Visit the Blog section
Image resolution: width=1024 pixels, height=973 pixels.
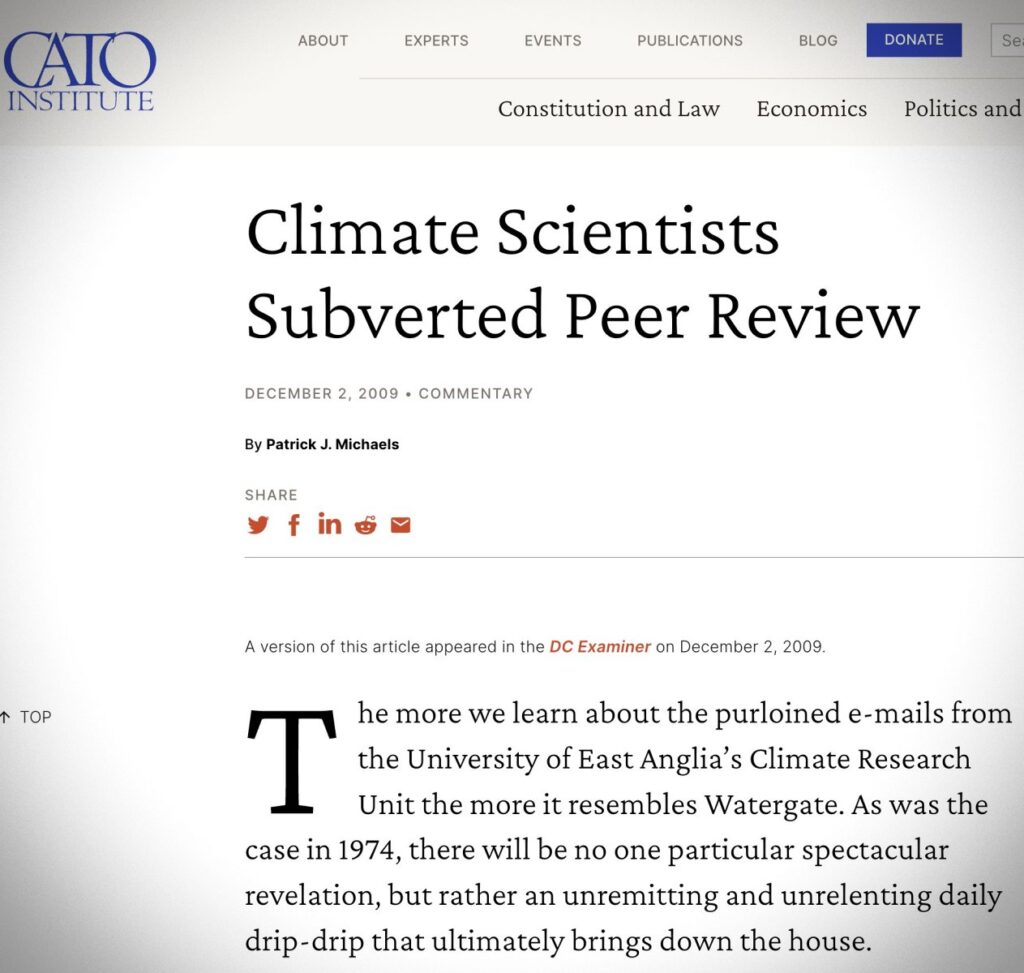[818, 40]
